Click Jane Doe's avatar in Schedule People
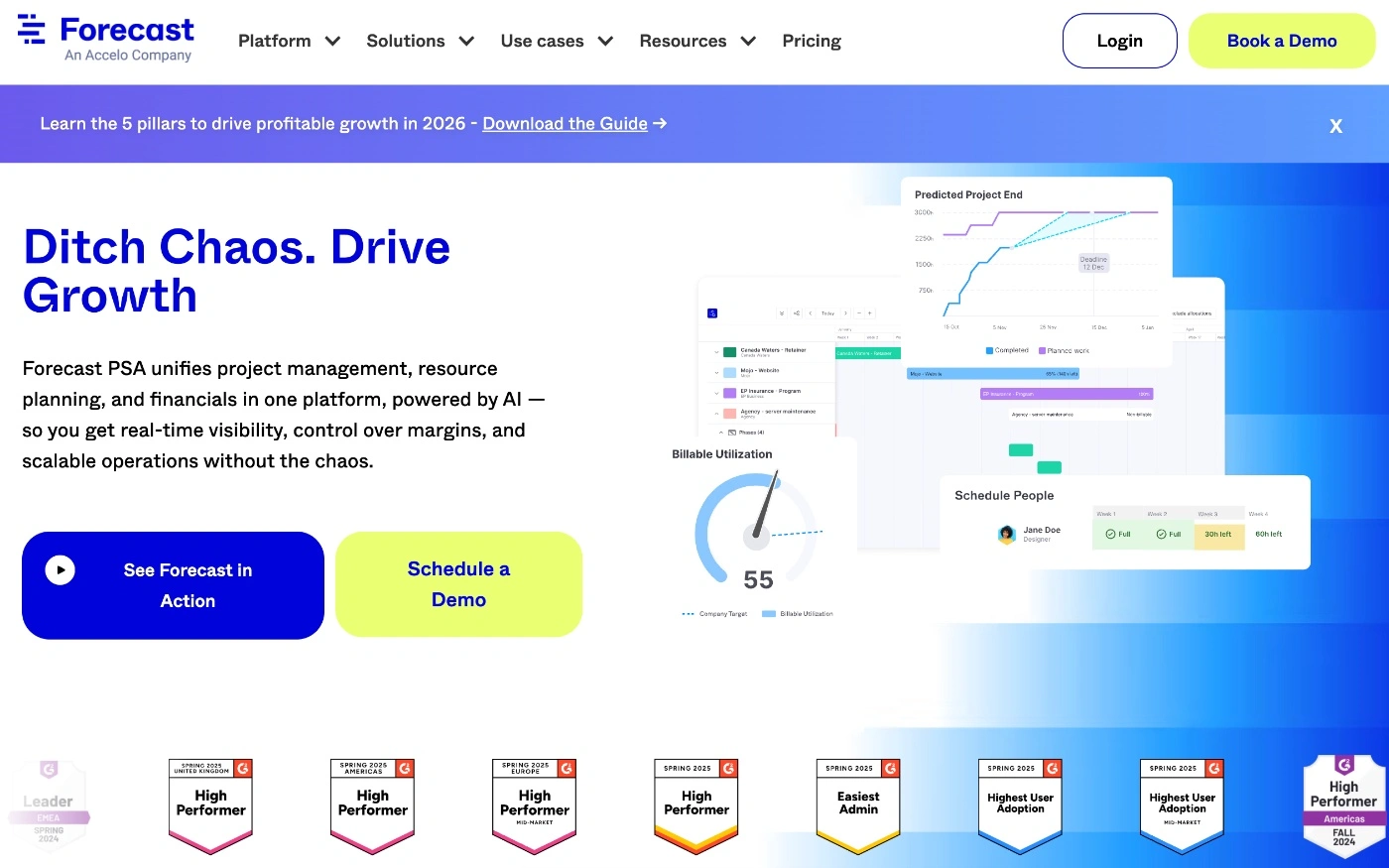The image size is (1389, 868). [1007, 535]
